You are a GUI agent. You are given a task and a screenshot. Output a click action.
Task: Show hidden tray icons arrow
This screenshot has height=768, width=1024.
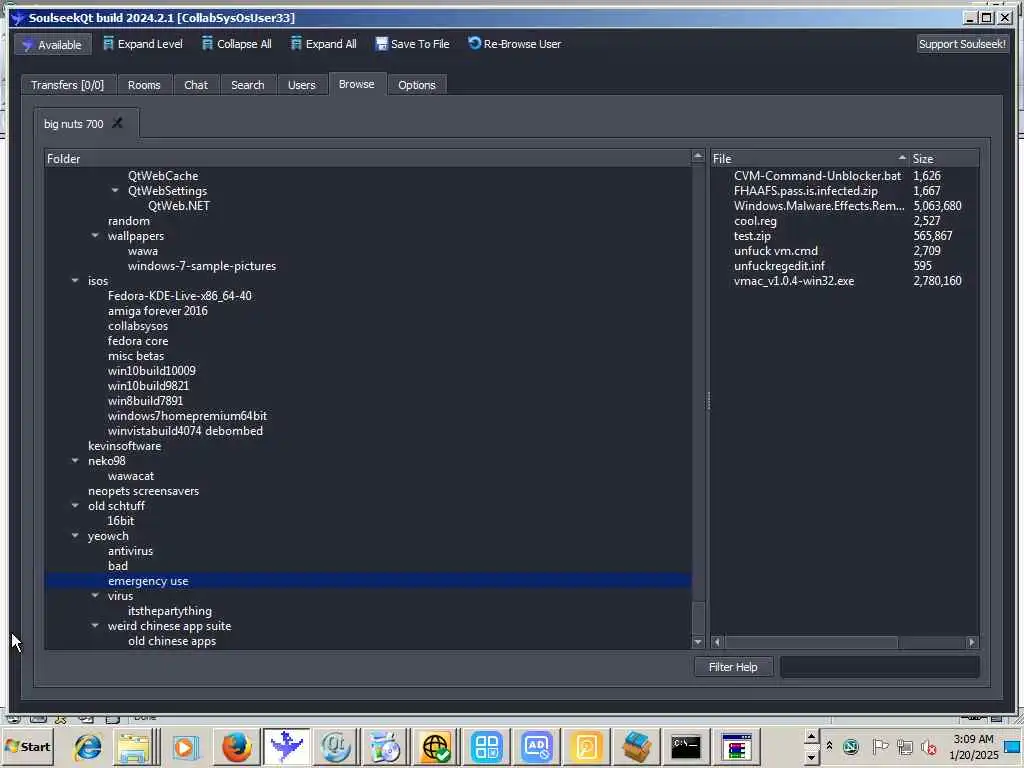[x=829, y=746]
